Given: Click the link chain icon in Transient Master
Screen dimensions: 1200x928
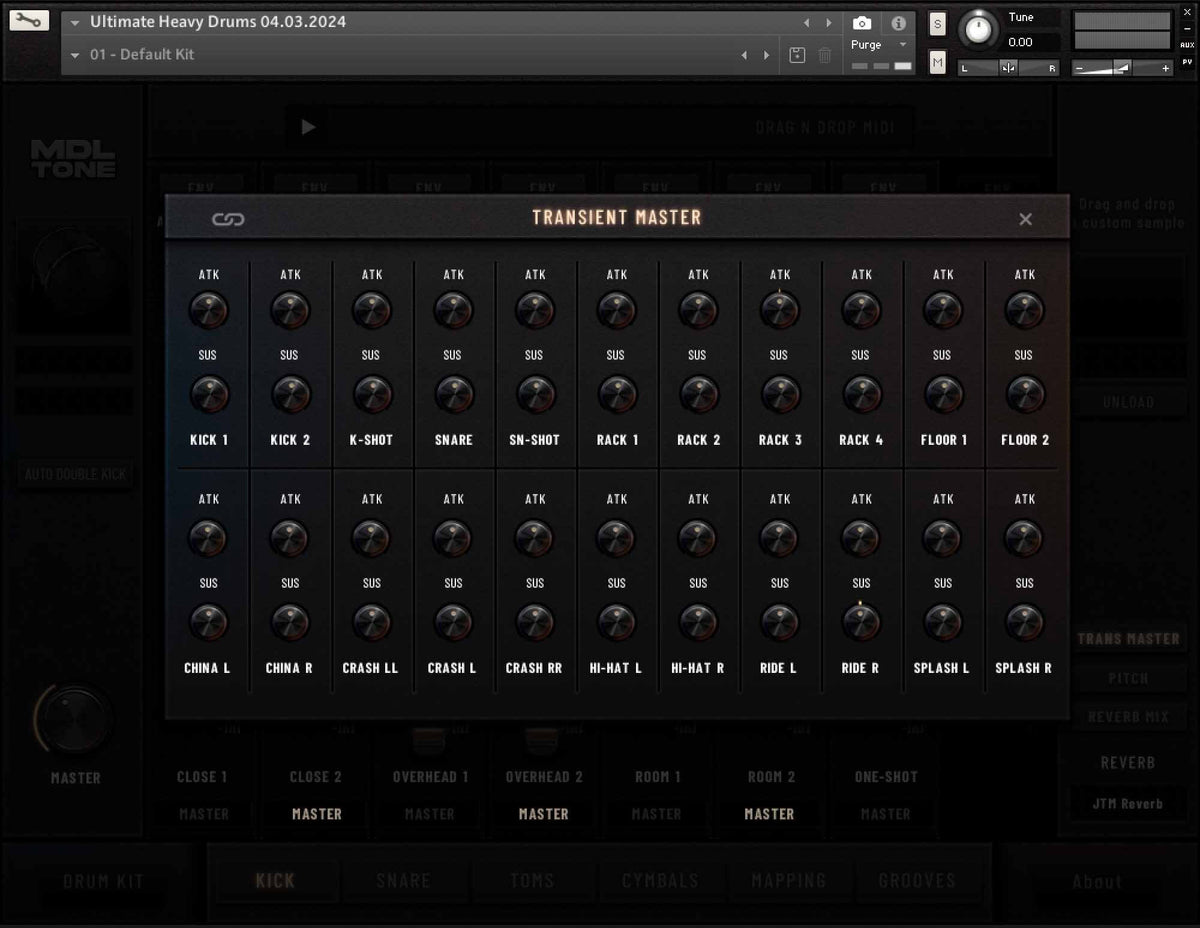Looking at the screenshot, I should [228, 219].
